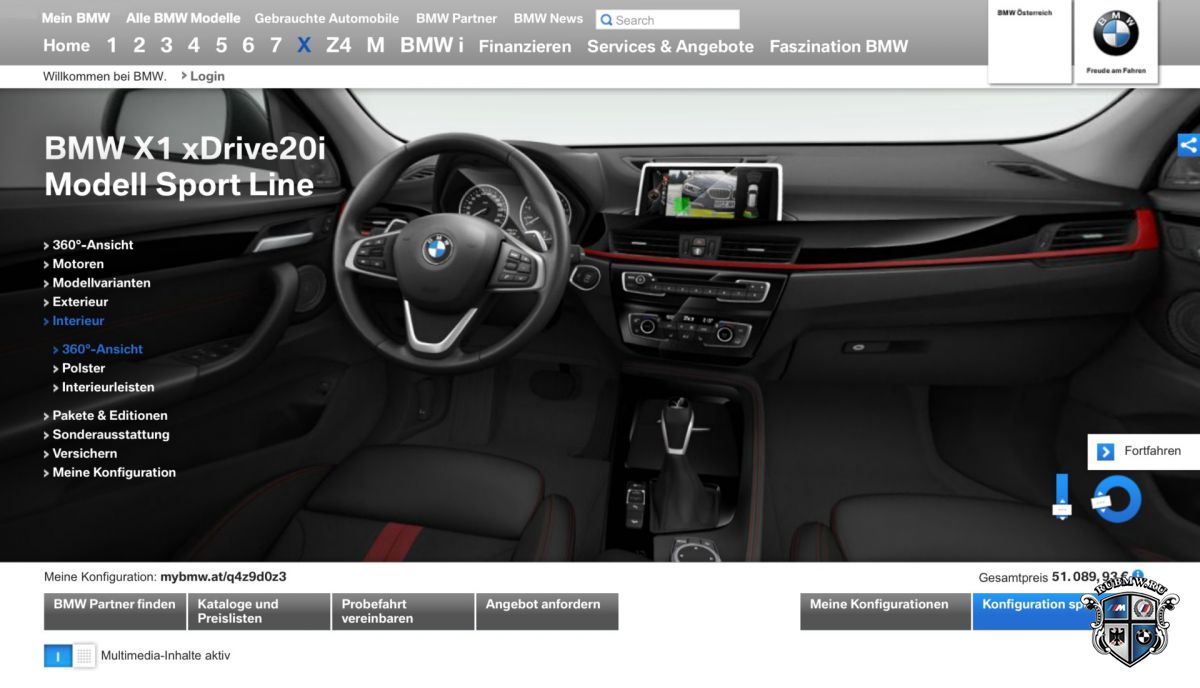
Task: Click into the Search input field
Action: point(668,20)
